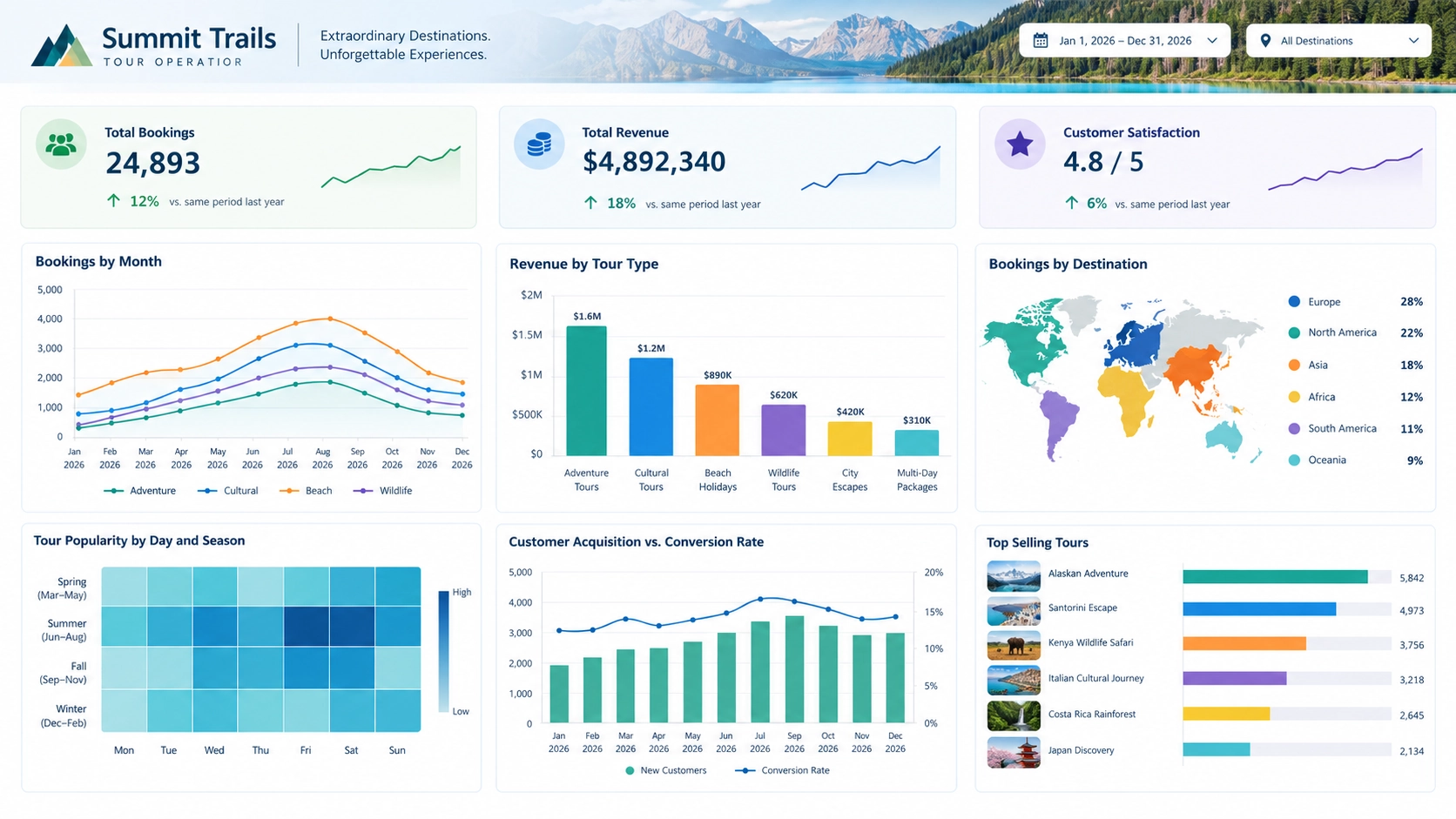This screenshot has width=1456, height=819.
Task: Click the green up arrow beside 6%
Action: (1071, 203)
